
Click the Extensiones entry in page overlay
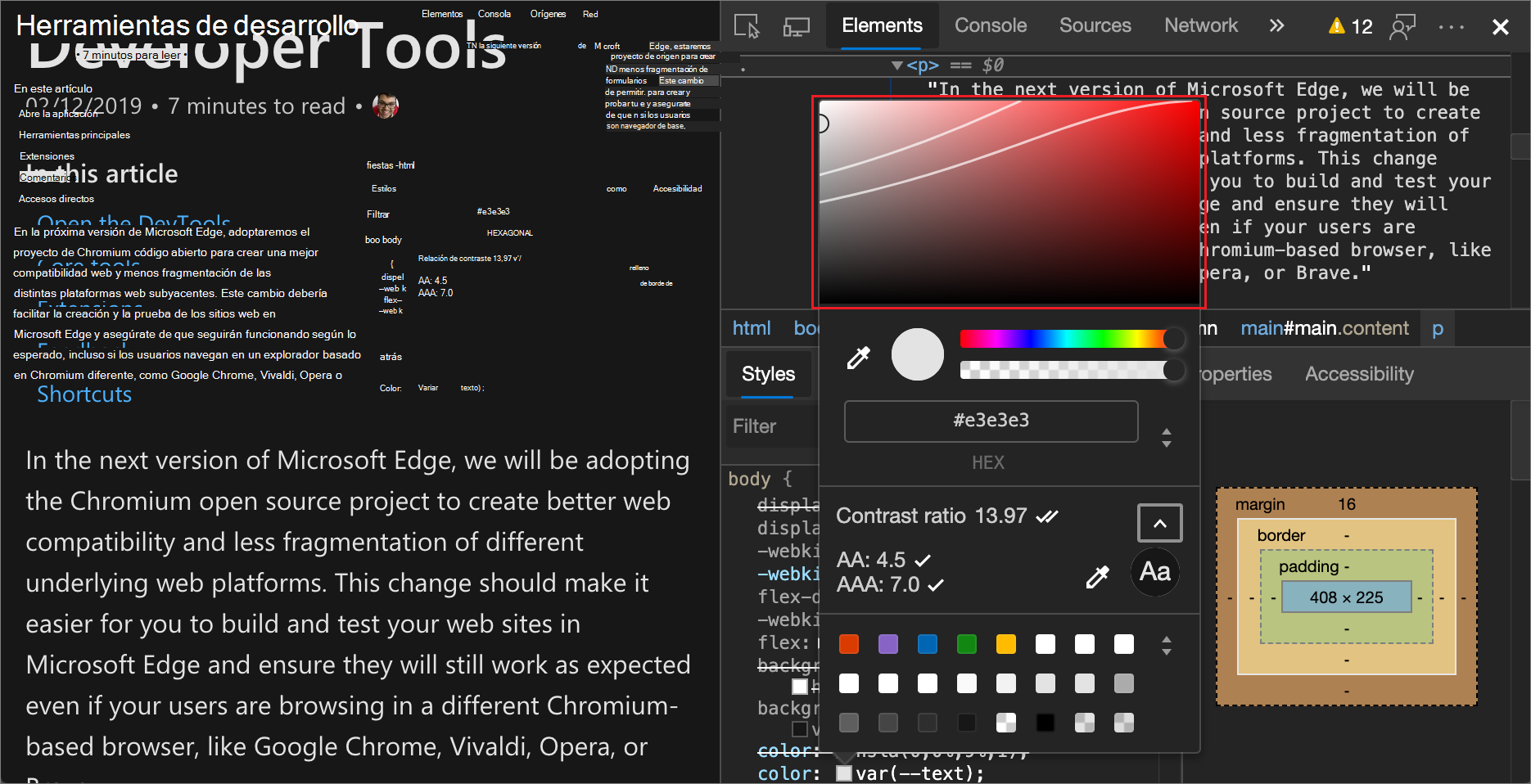[x=47, y=156]
